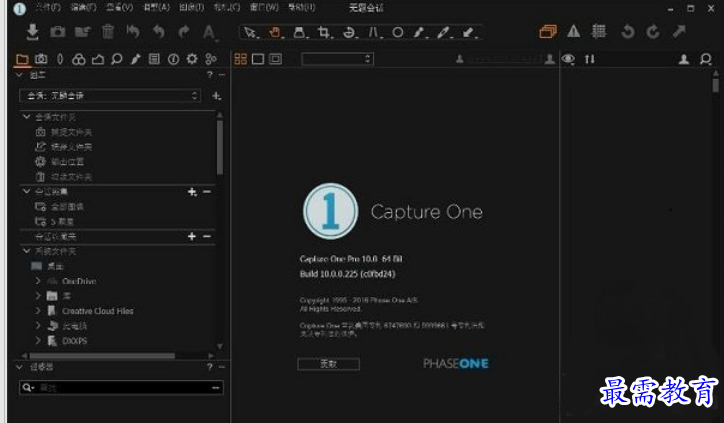Collapse the Library panel header chevron

pos(19,74)
